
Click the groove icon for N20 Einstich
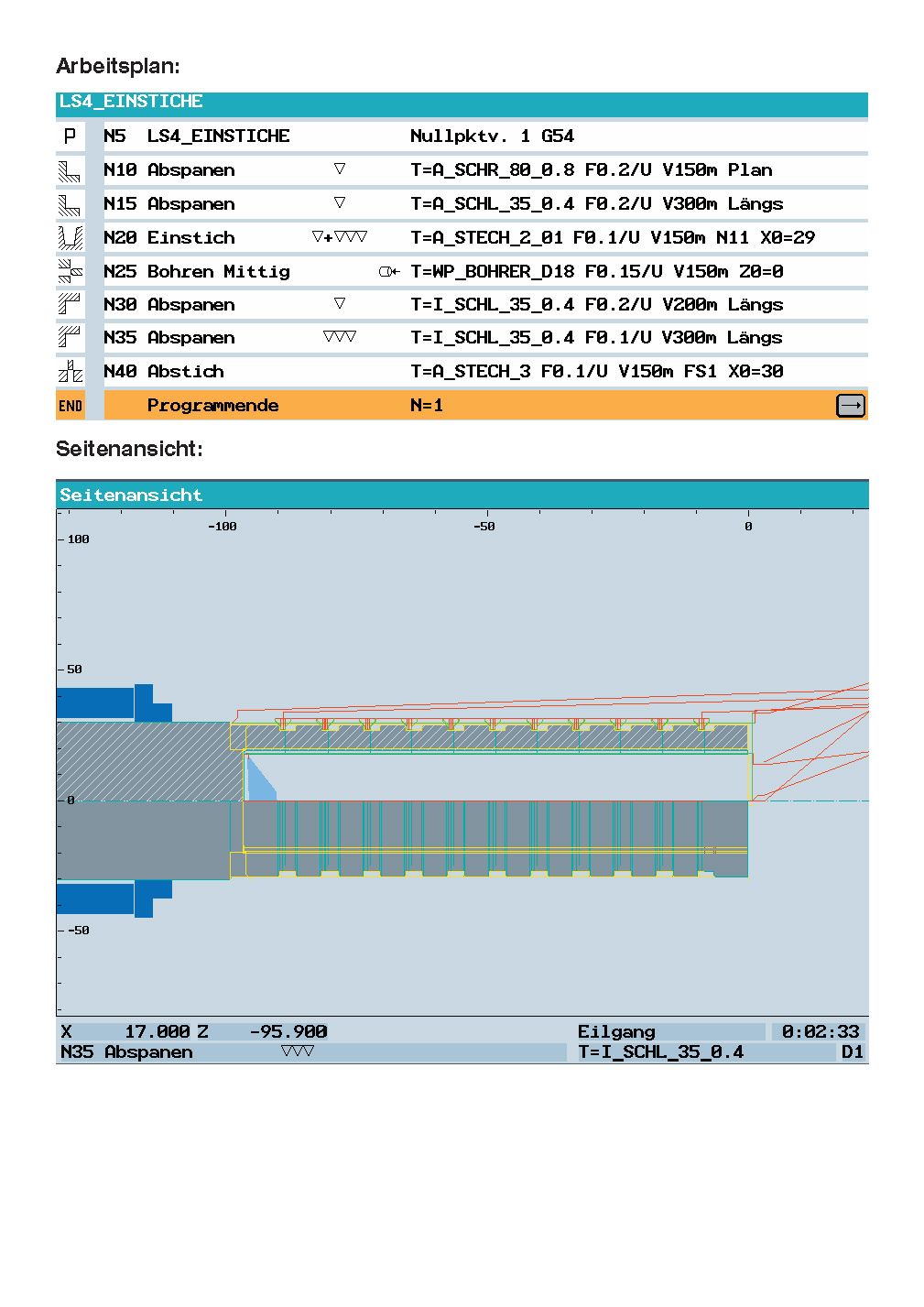[x=70, y=238]
